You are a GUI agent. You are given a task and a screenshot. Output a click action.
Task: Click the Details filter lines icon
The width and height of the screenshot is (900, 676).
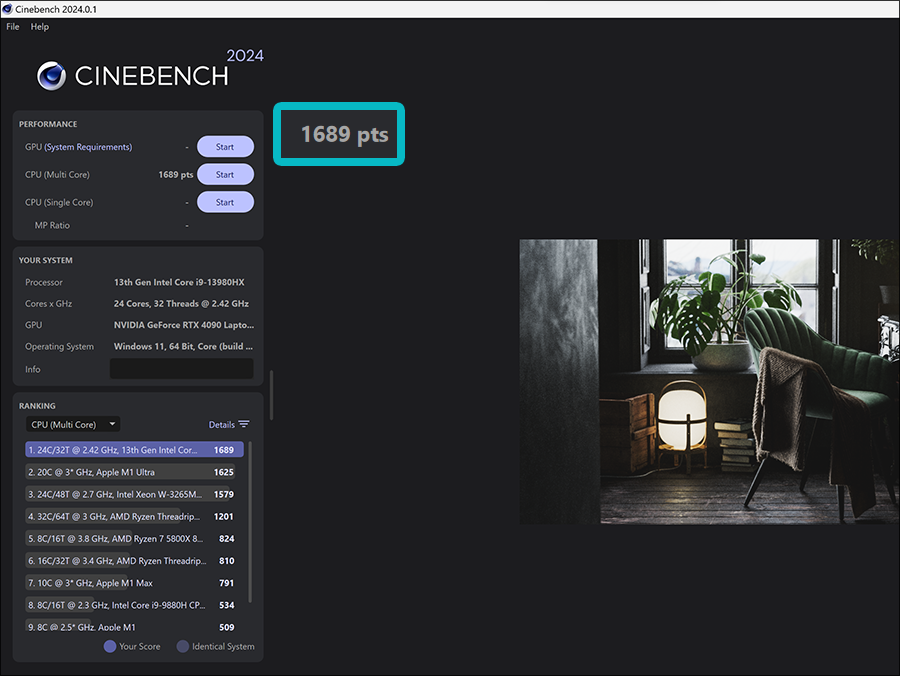244,424
